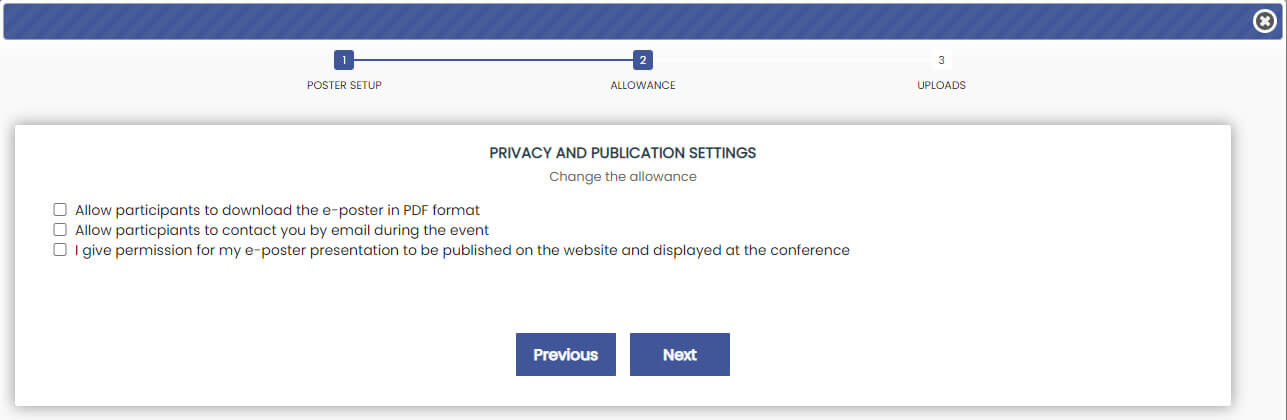Click the step 1 number badge

(344, 60)
